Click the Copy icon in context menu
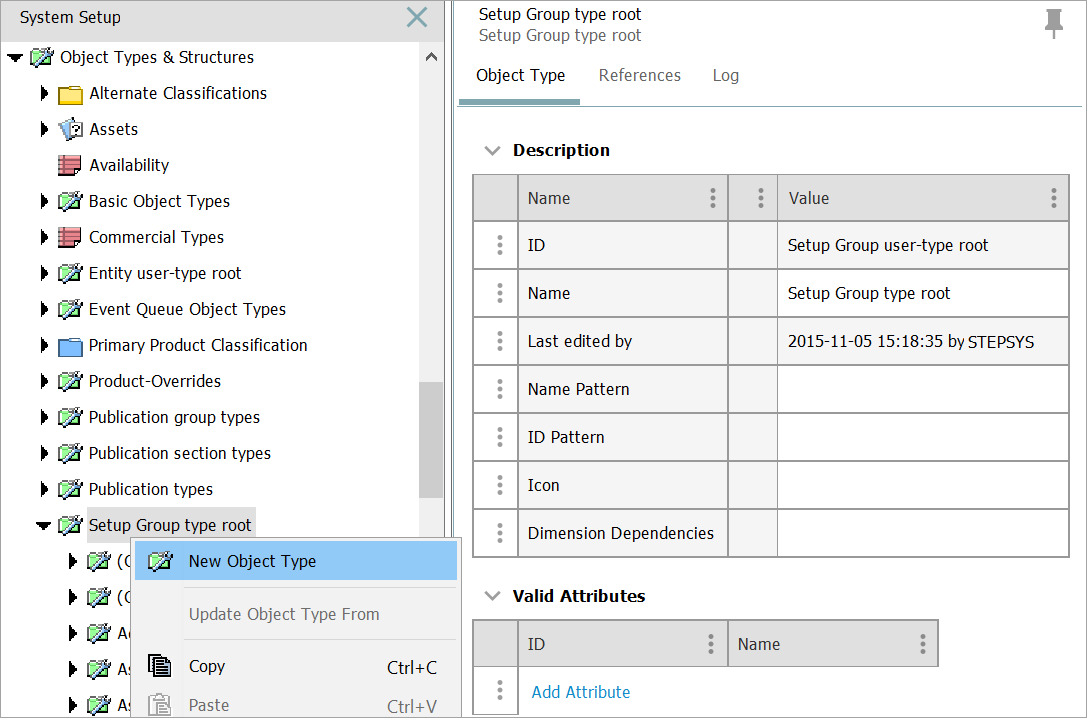 160,666
